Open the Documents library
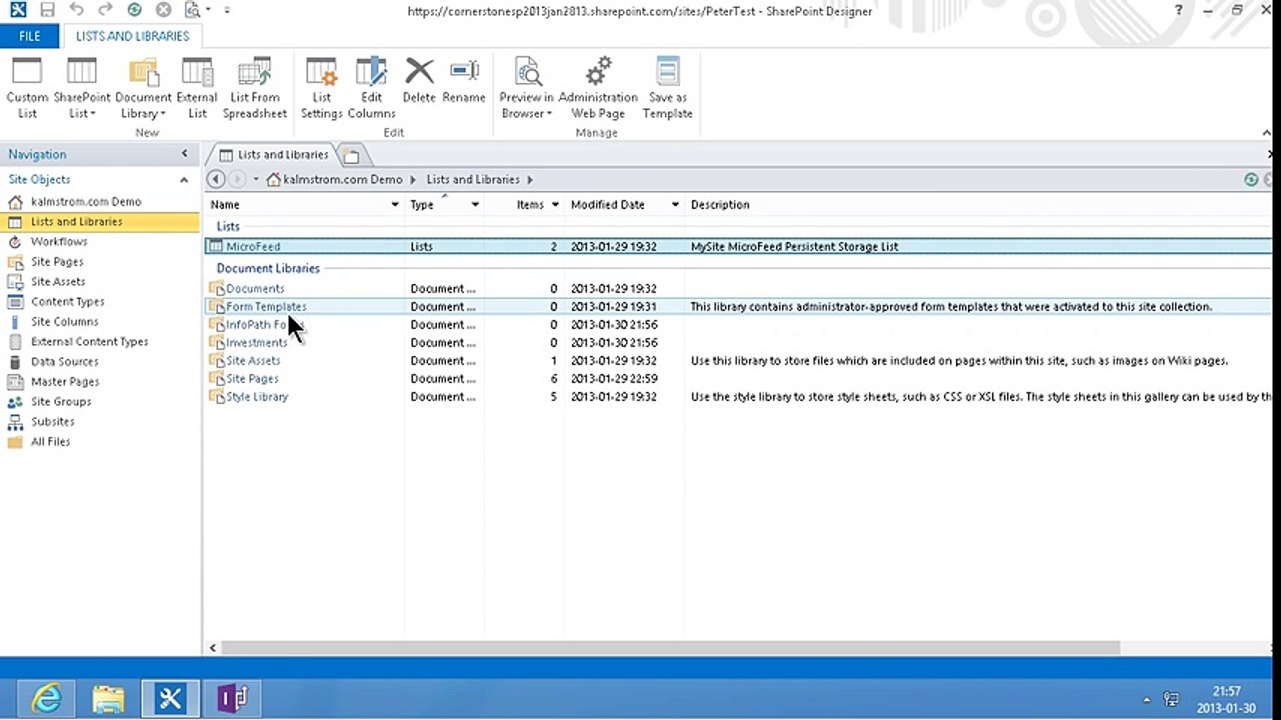The height and width of the screenshot is (720, 1281). (255, 289)
